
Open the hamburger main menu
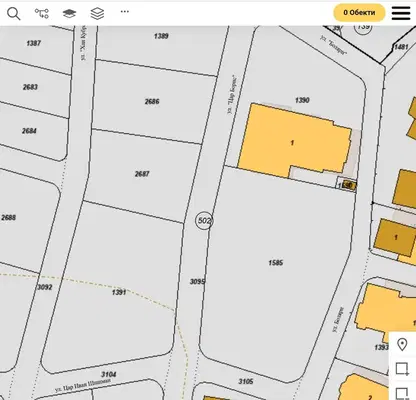[401, 13]
